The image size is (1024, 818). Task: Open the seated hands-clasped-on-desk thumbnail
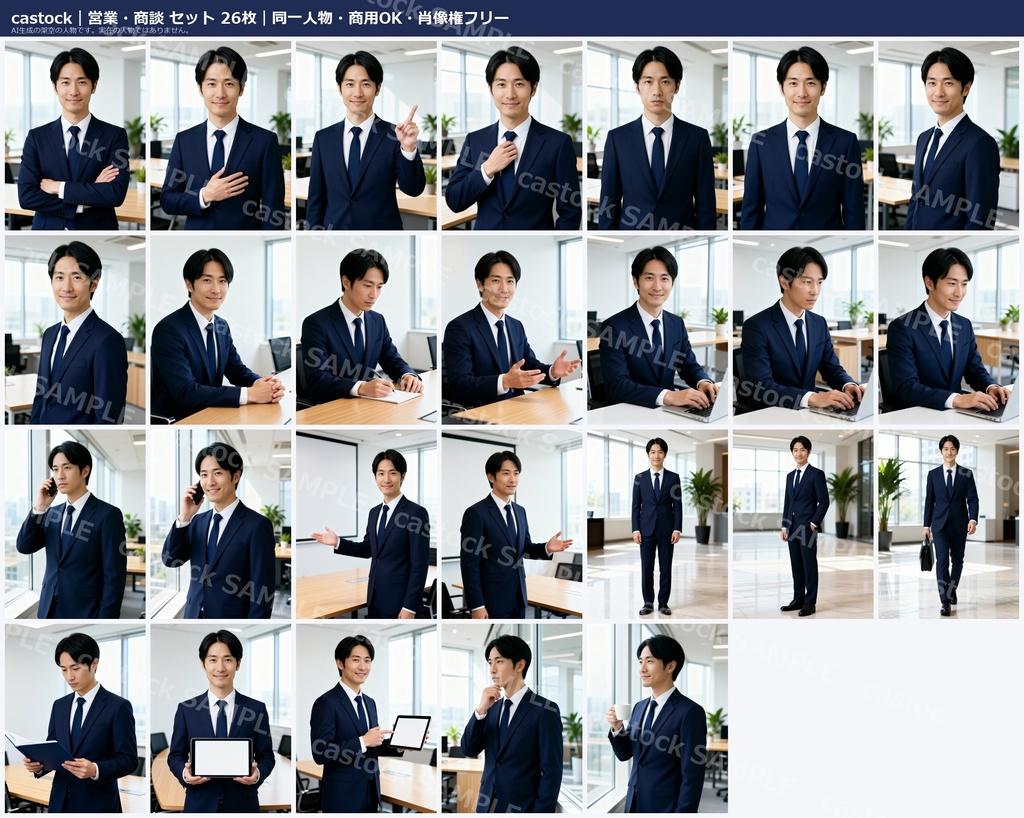pos(221,330)
